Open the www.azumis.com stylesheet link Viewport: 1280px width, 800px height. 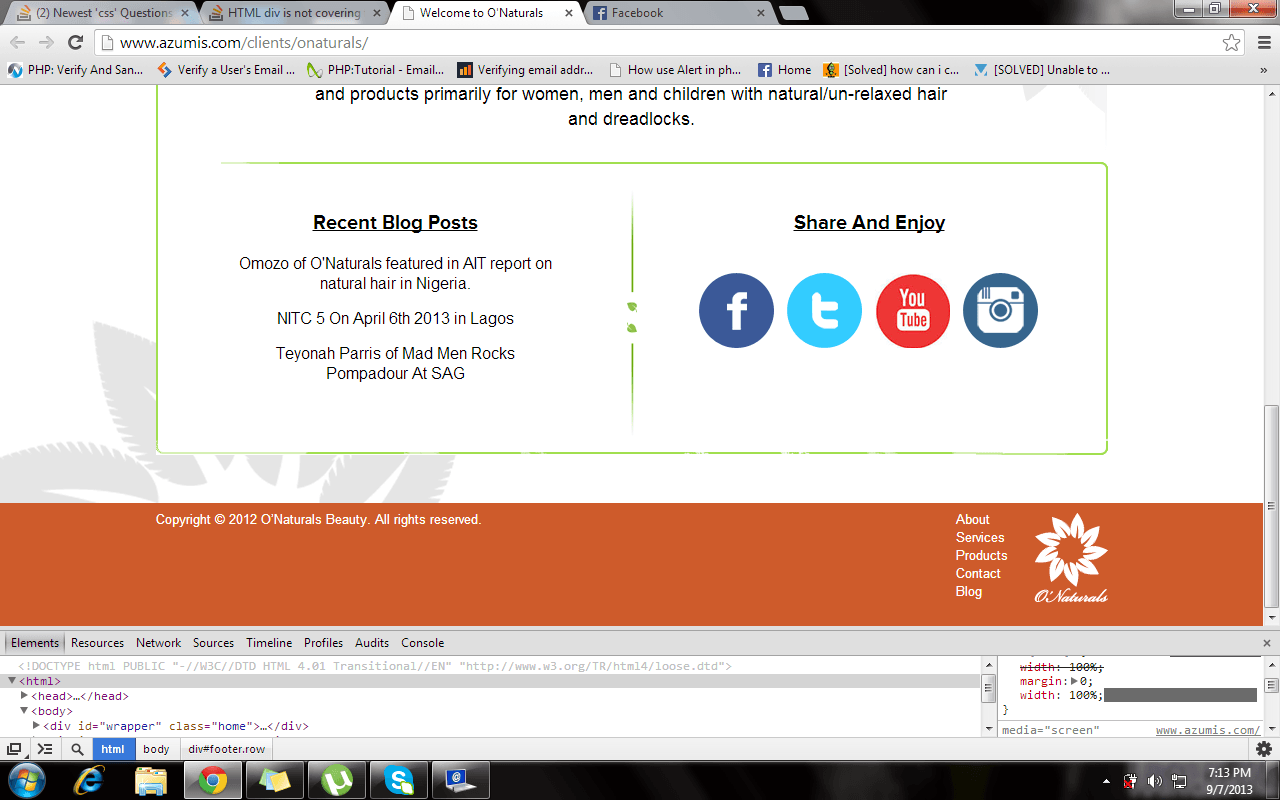point(1208,730)
